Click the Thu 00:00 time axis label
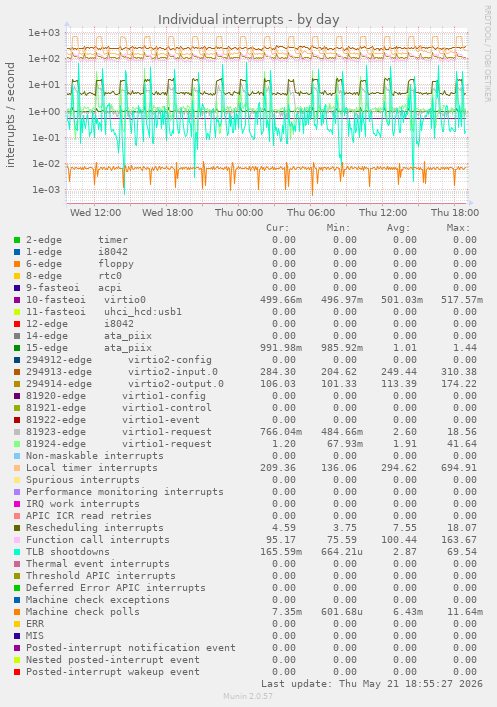Screen dimensions: 497x707 [x=239, y=212]
